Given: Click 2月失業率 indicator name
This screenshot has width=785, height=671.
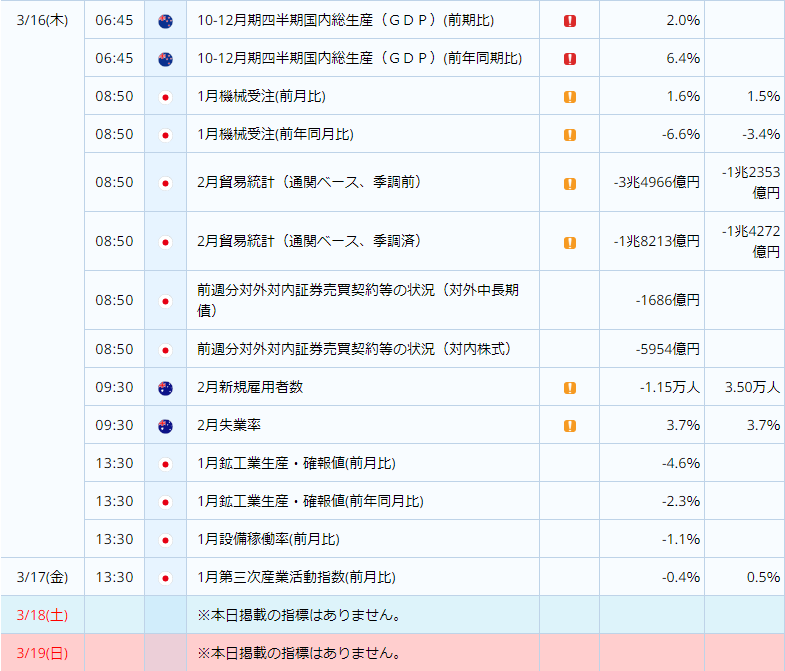Looking at the screenshot, I should tap(229, 425).
